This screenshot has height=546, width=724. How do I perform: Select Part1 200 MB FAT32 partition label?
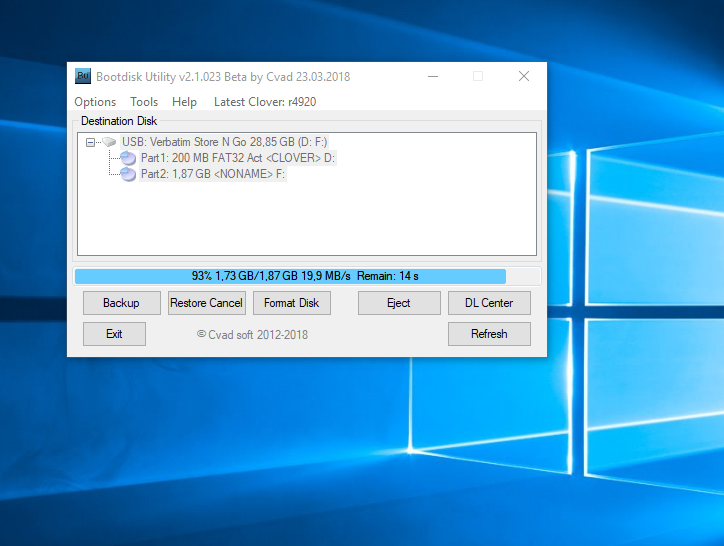click(238, 158)
